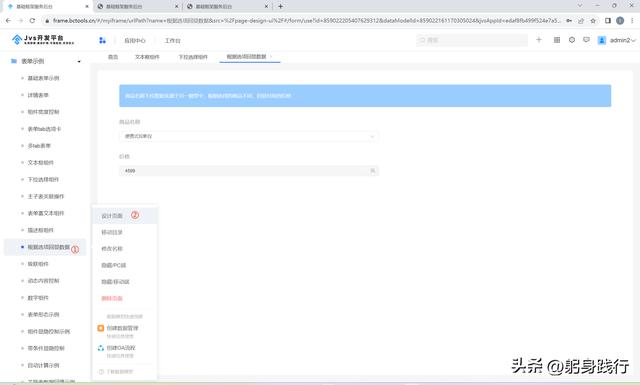Open 数字组件 in sidebar

[38, 298]
